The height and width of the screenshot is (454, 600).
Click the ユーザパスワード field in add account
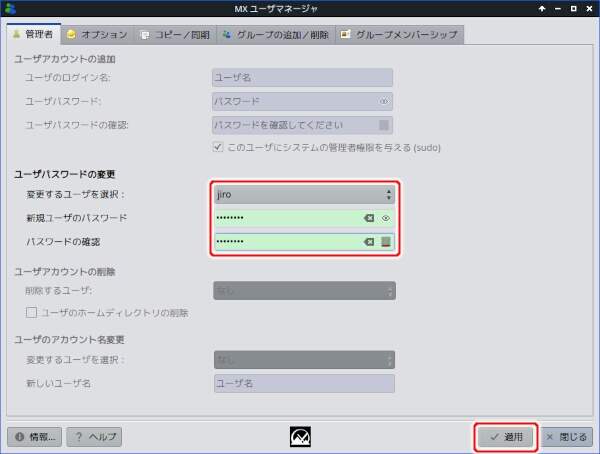(302, 101)
